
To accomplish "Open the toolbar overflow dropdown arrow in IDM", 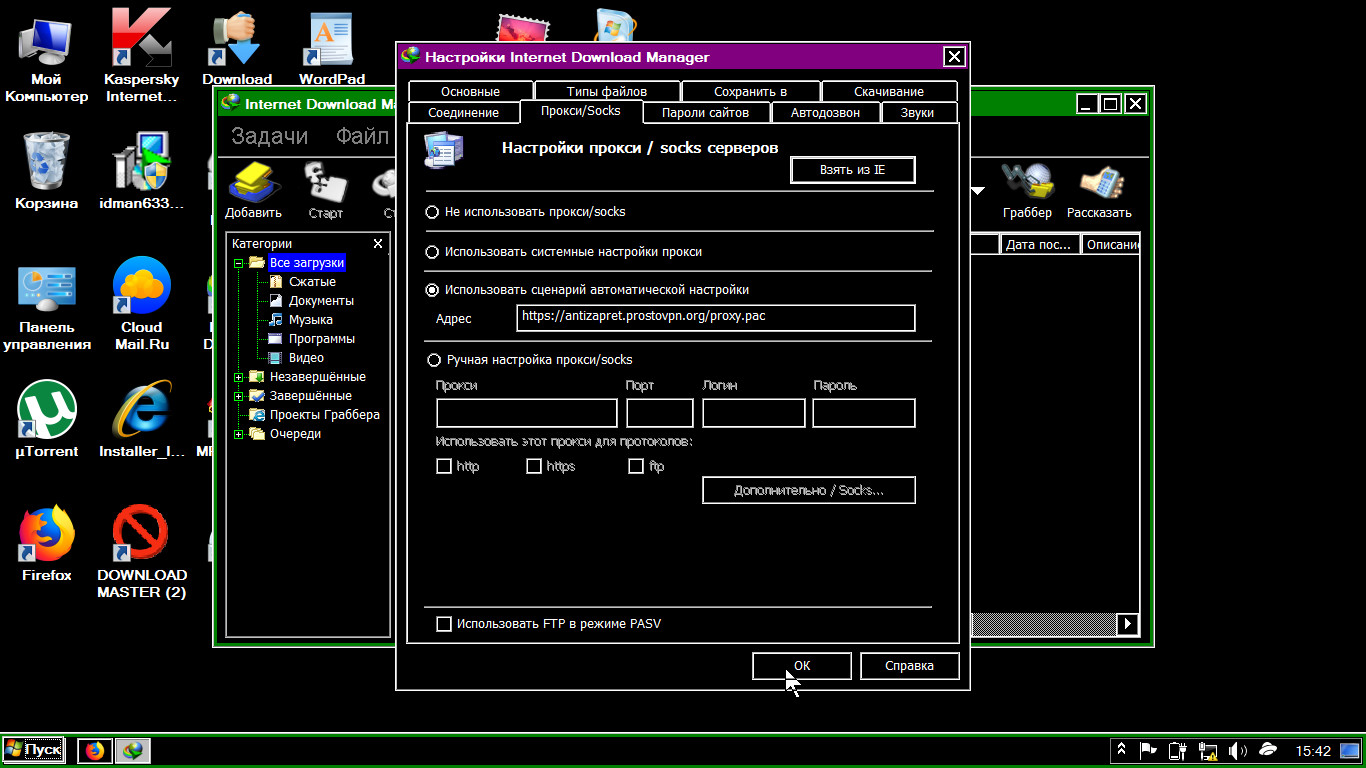I will click(x=978, y=190).
